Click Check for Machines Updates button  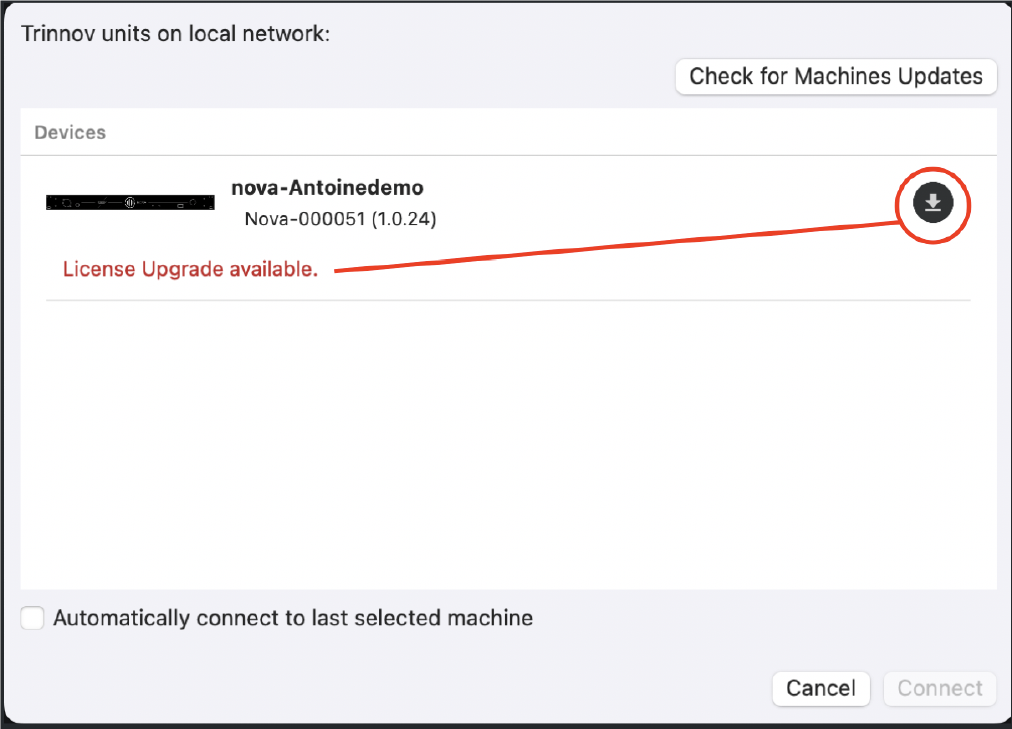click(836, 76)
